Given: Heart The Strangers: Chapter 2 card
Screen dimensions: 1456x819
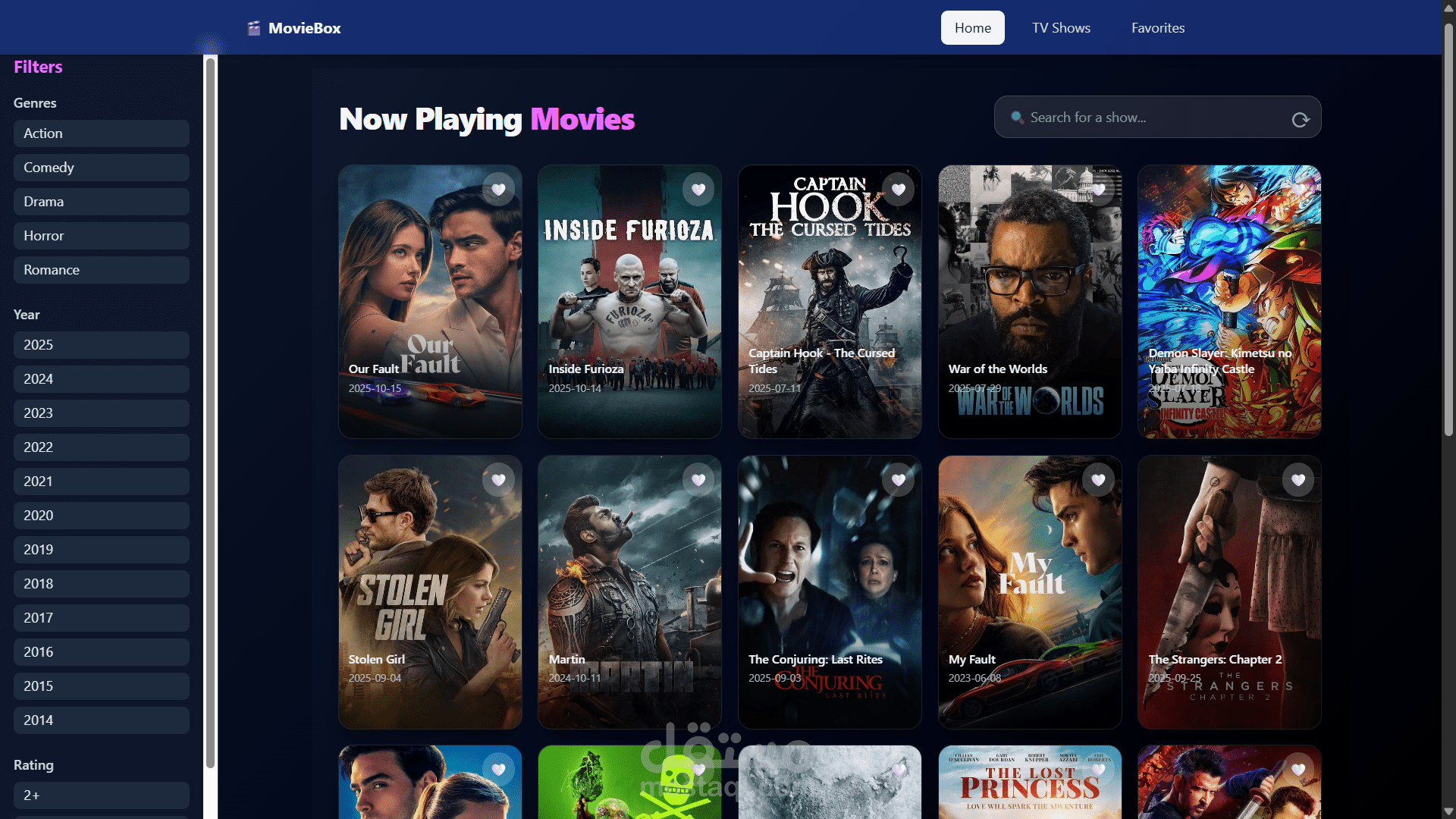Looking at the screenshot, I should point(1298,480).
